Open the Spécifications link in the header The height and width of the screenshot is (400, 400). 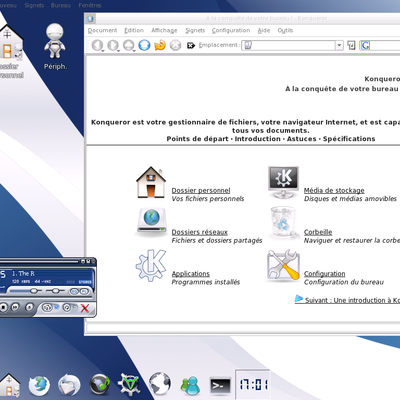349,139
